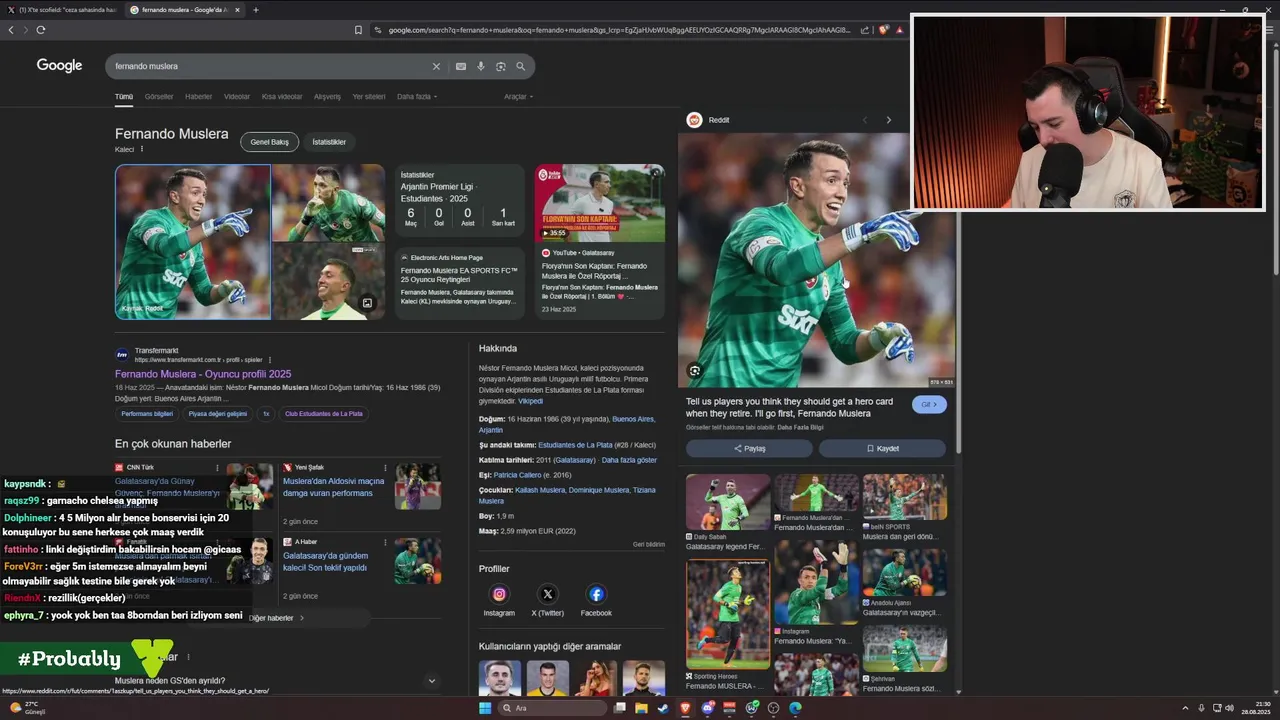Click the 'Paylaş' share button
This screenshot has width=1280, height=720.
[x=749, y=448]
